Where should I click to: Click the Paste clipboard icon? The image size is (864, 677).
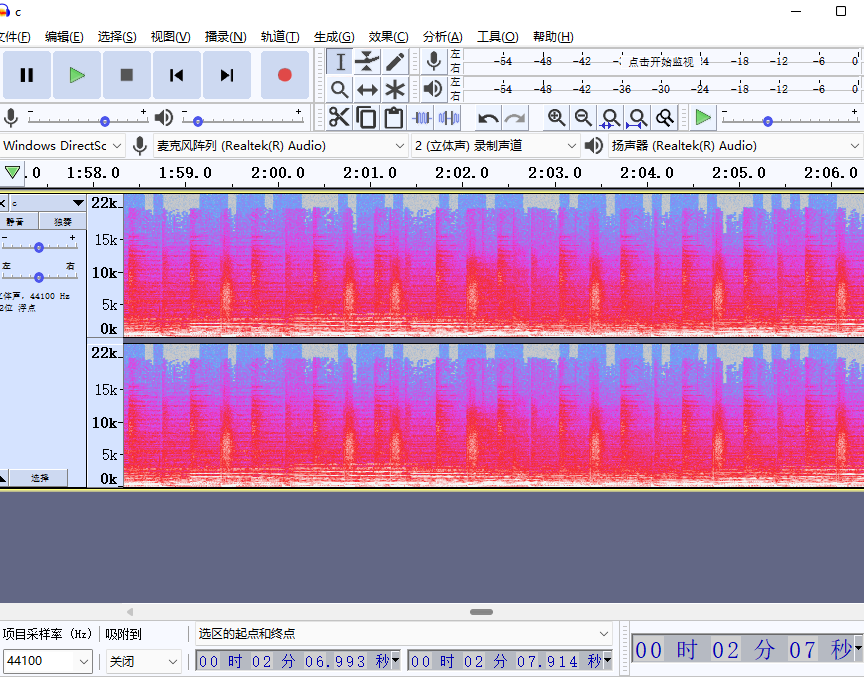394,118
